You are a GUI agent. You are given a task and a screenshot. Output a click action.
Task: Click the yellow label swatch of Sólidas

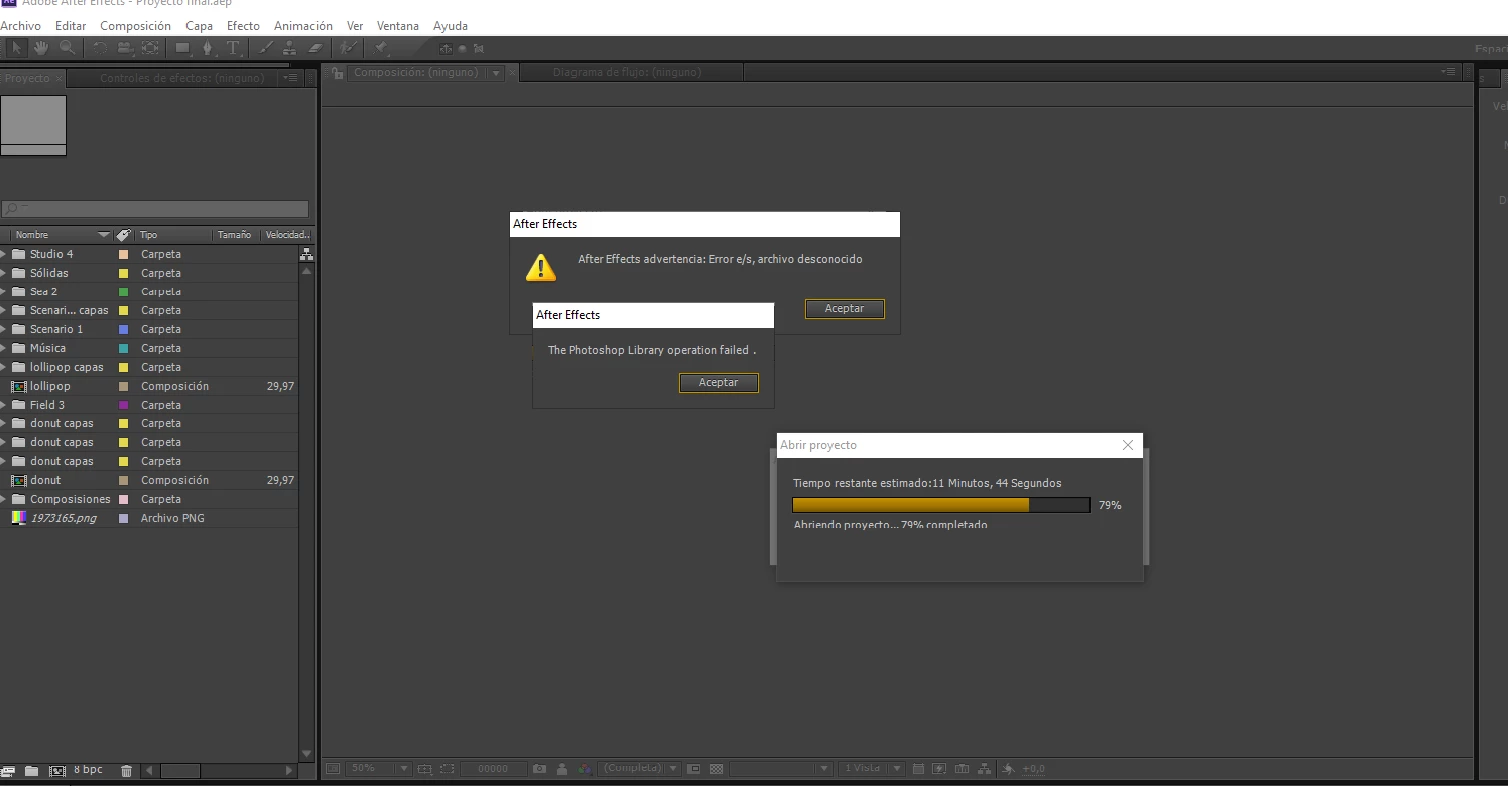pos(124,273)
